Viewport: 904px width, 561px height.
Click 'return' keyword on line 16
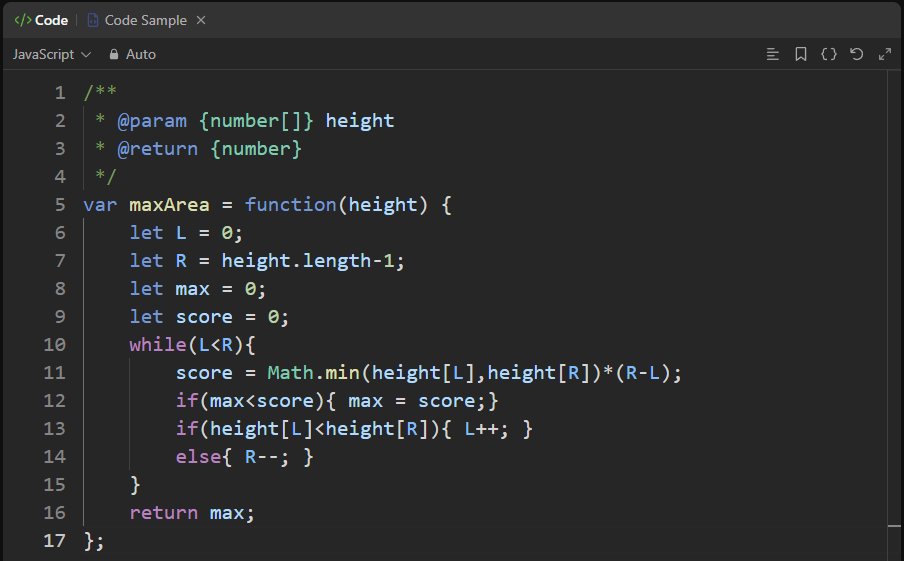tap(164, 513)
